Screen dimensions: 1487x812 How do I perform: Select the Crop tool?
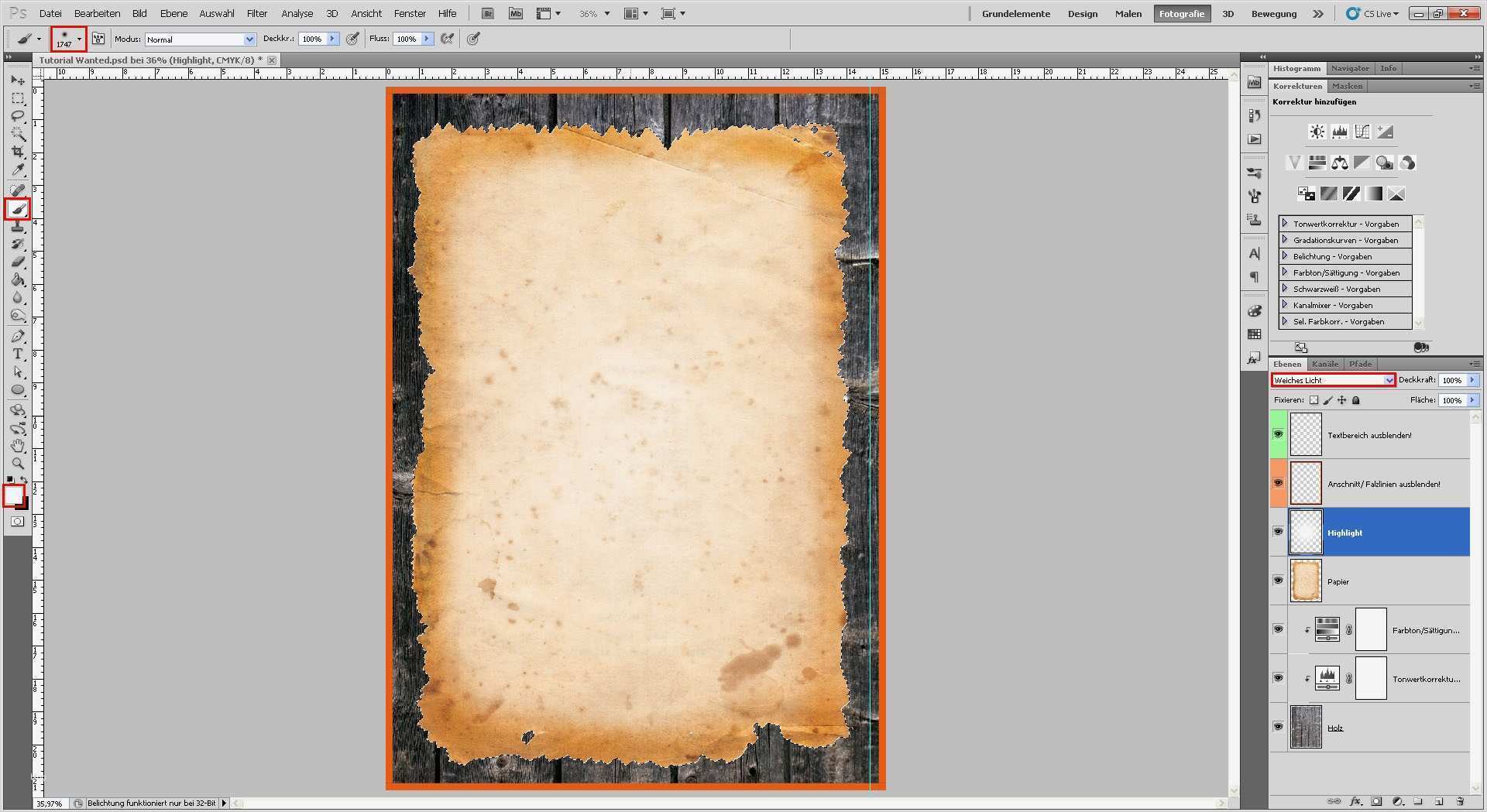(18, 152)
